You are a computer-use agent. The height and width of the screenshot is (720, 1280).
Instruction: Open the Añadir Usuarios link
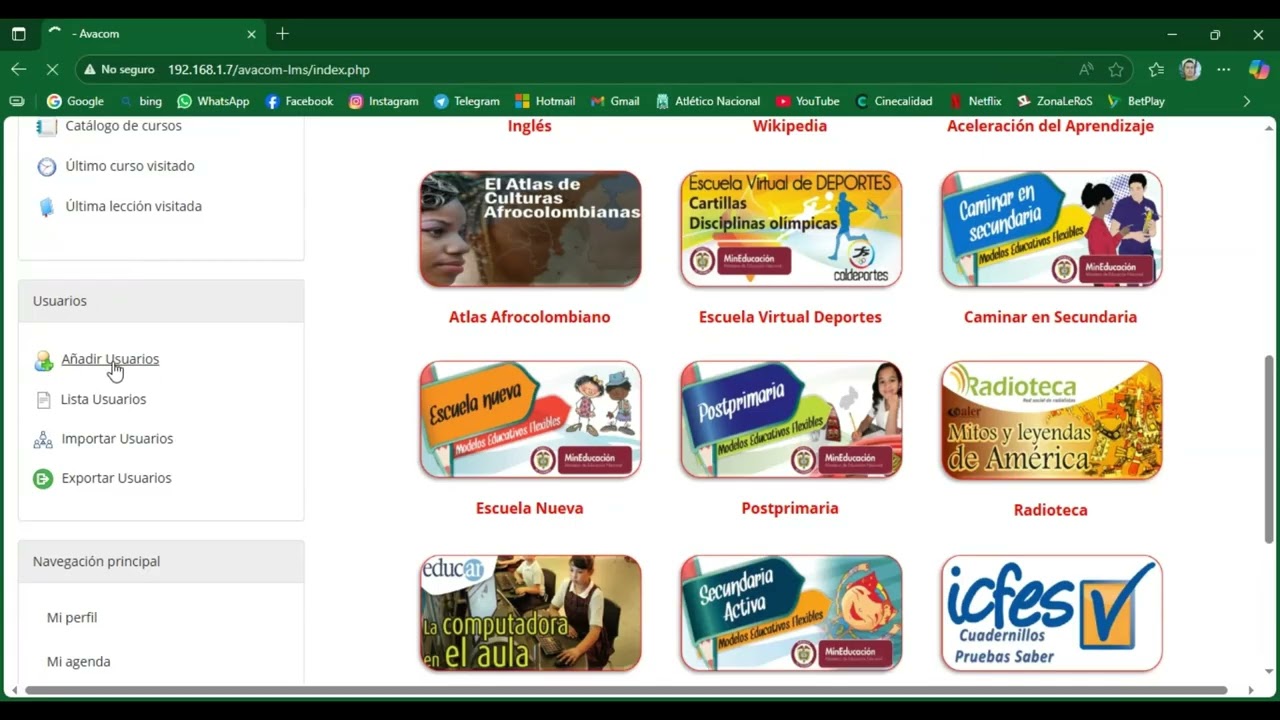[x=110, y=359]
